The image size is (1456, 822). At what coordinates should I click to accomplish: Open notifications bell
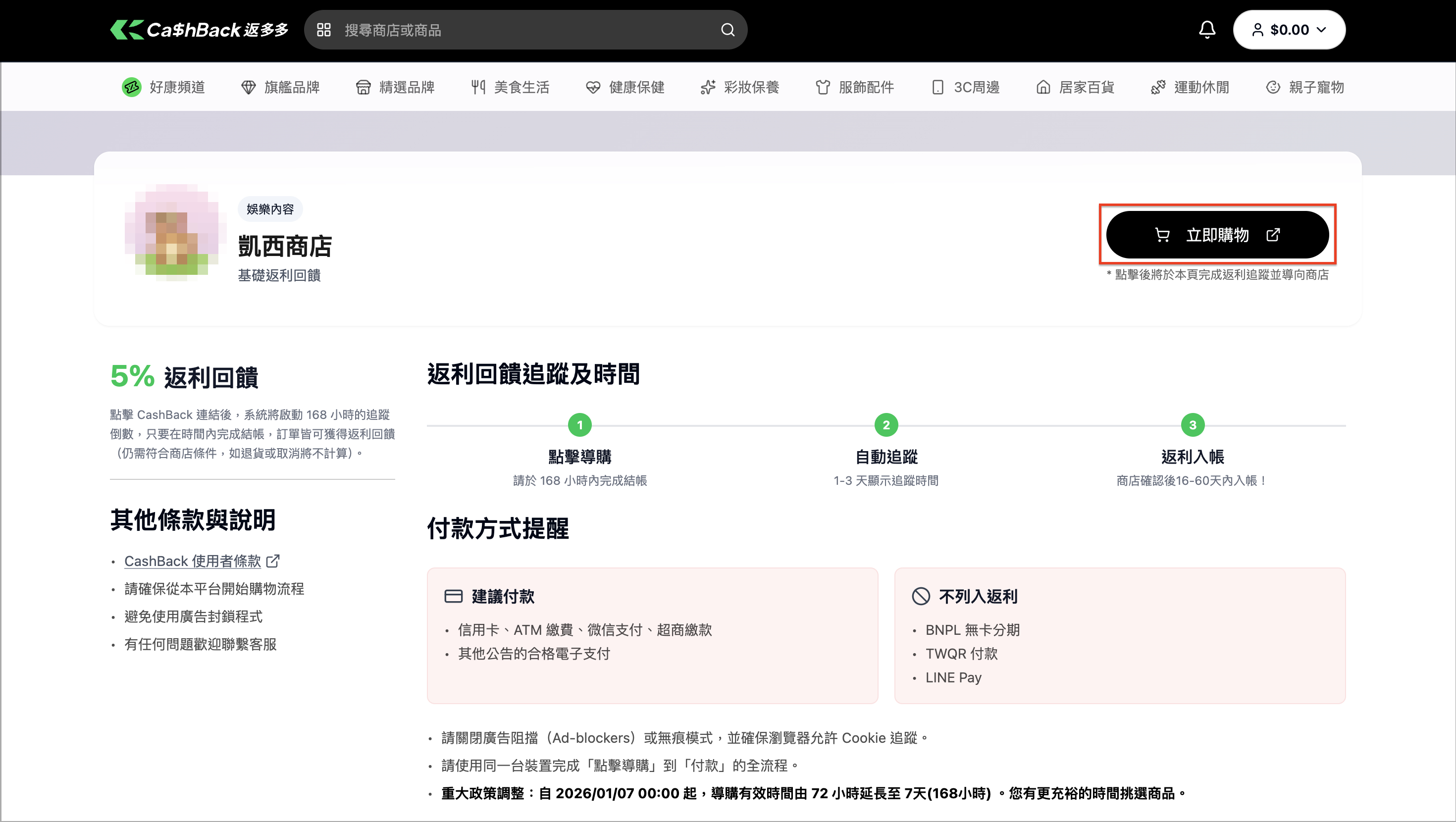point(1207,29)
